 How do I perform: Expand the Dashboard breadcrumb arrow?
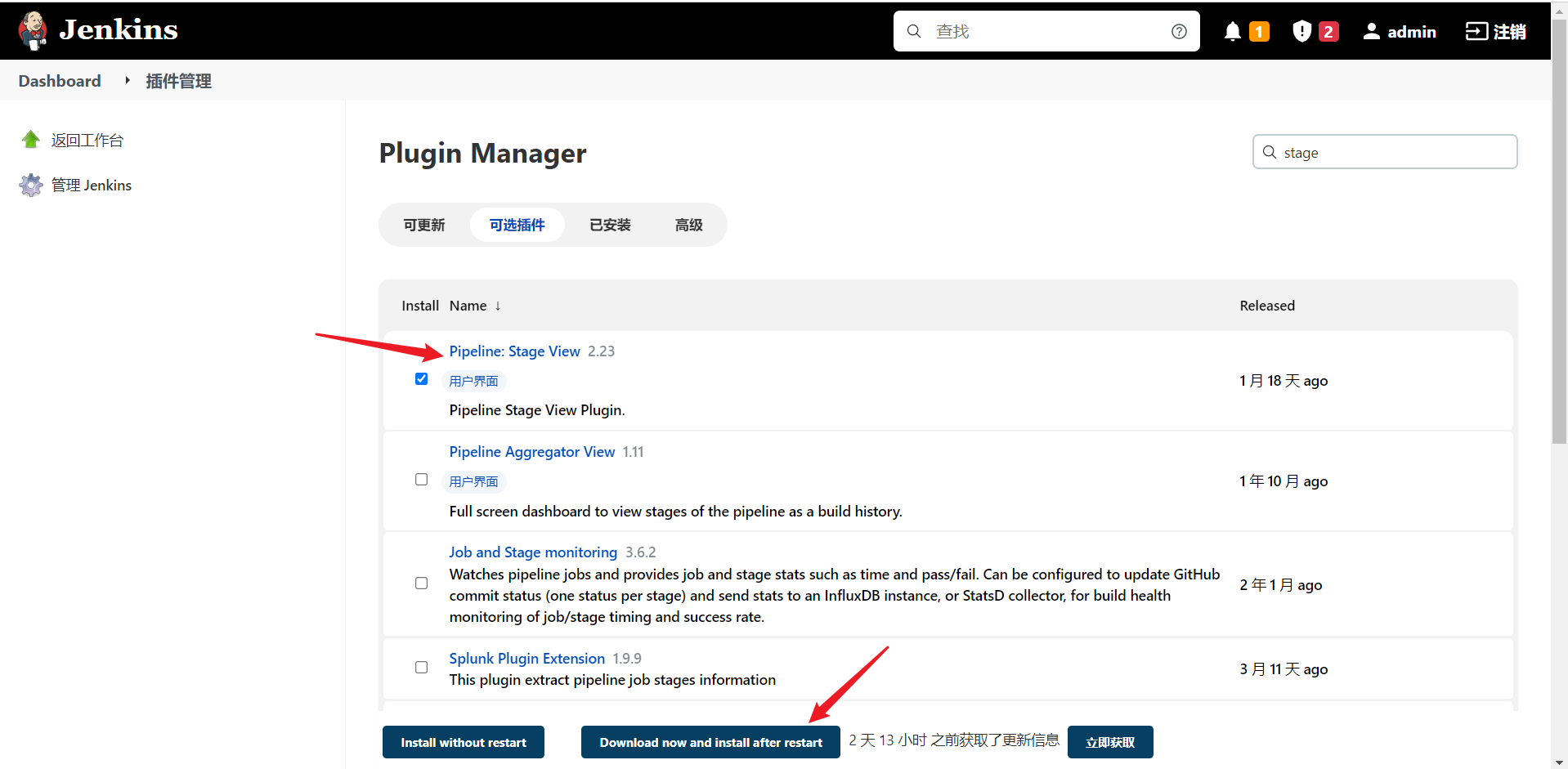point(128,80)
